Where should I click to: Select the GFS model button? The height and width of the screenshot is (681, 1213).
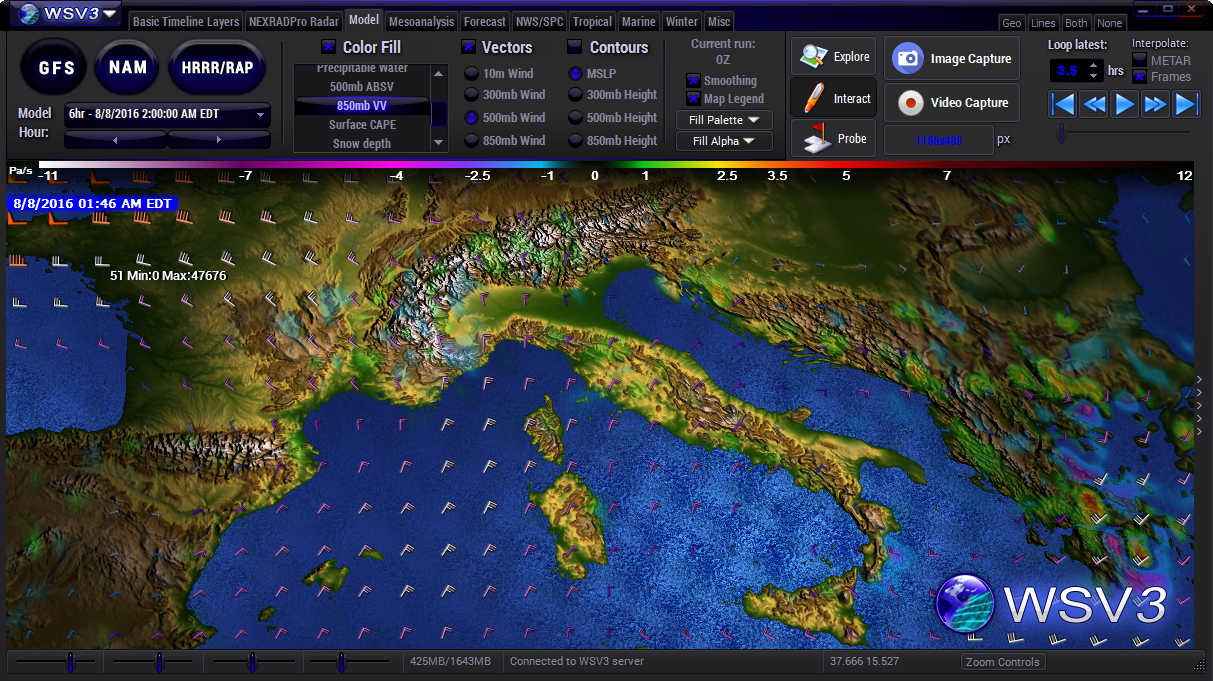coord(53,67)
